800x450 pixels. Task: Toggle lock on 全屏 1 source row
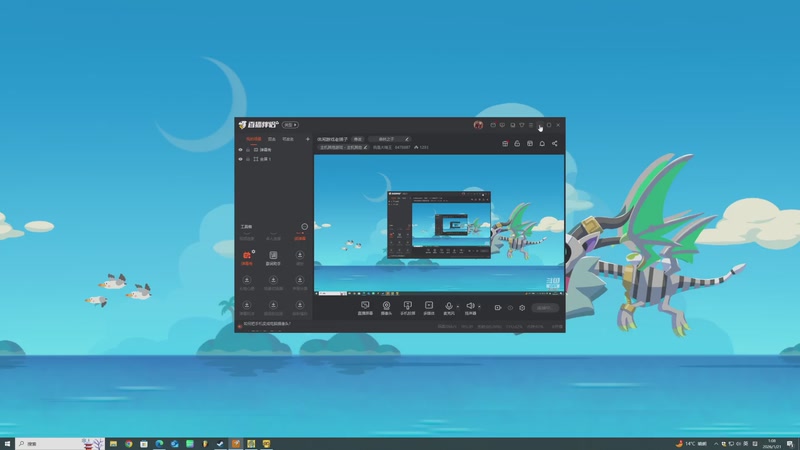click(248, 159)
